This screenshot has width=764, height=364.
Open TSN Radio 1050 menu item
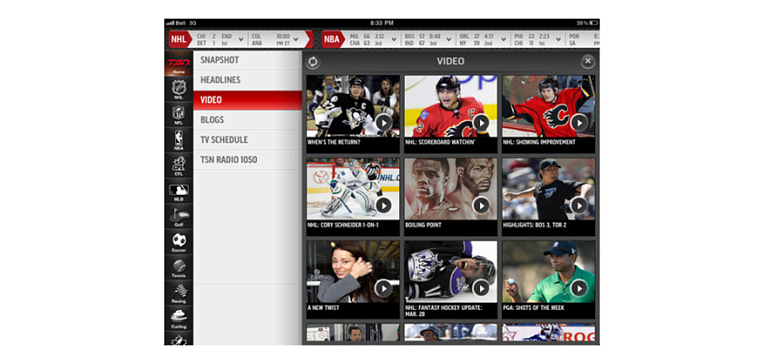coord(248,160)
